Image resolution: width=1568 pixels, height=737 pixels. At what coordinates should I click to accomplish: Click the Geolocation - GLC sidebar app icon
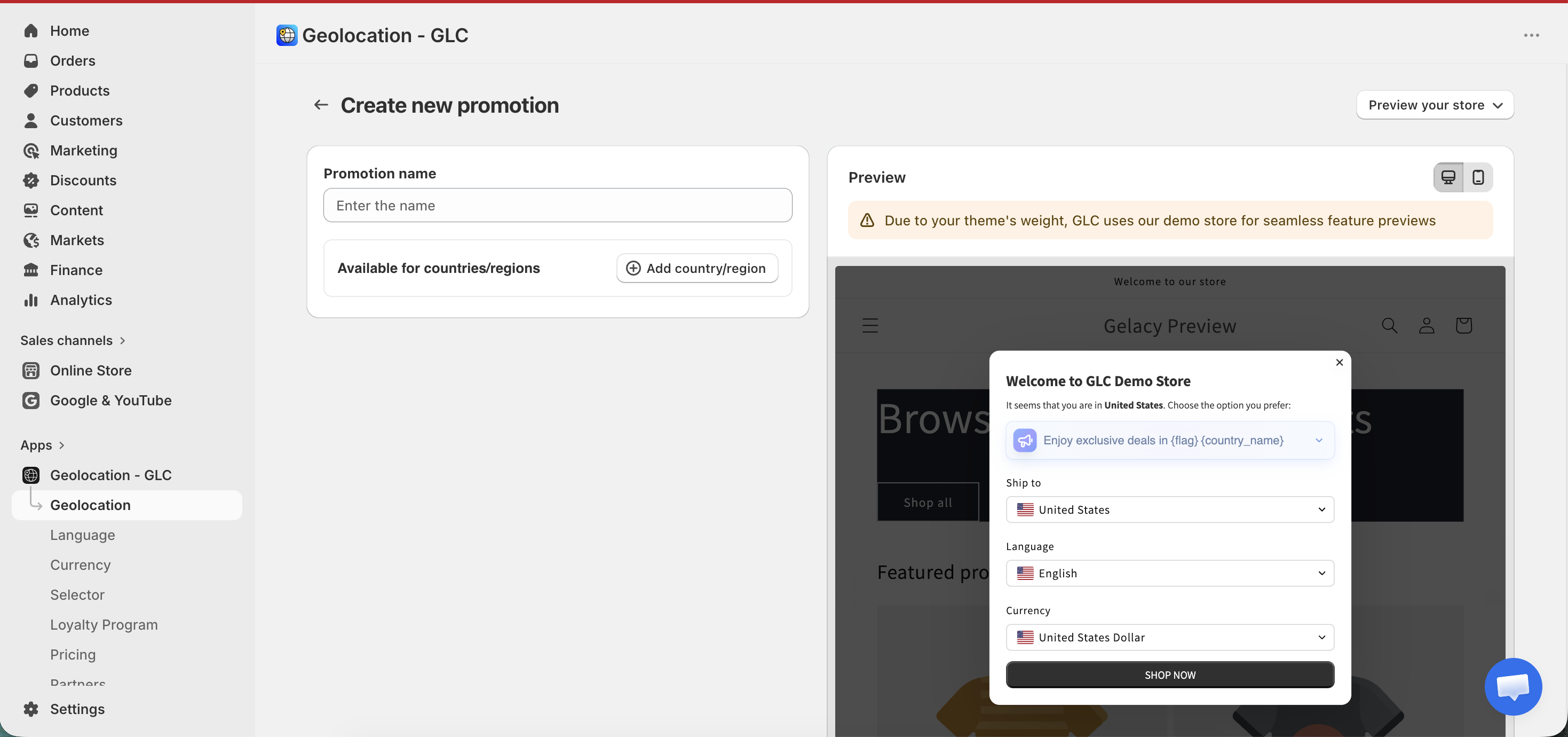click(x=31, y=475)
